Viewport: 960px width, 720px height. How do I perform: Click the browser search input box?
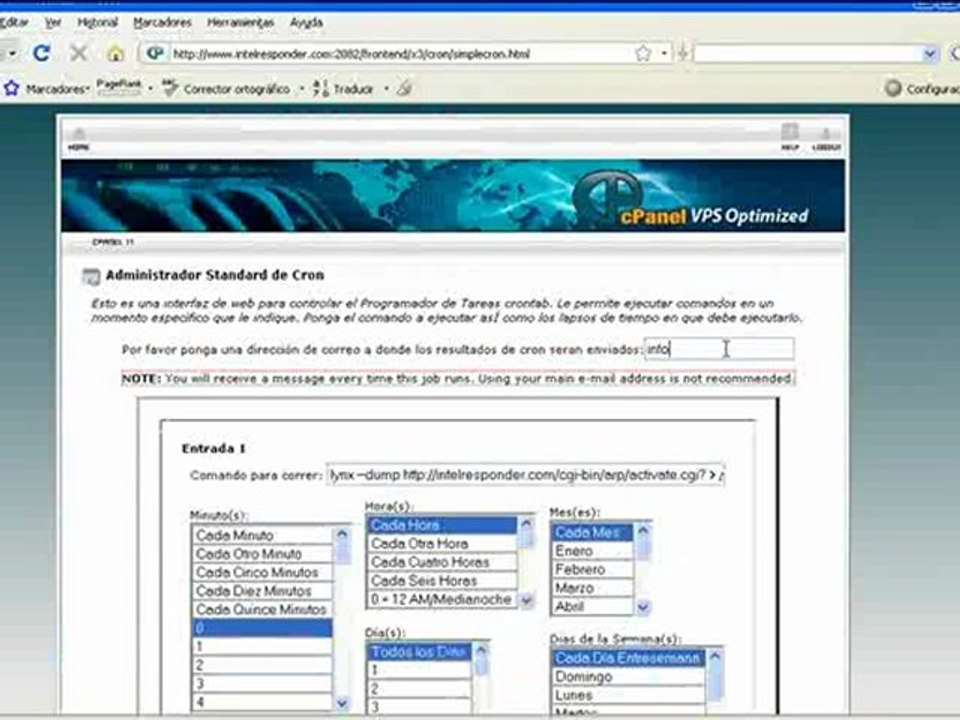click(x=808, y=54)
